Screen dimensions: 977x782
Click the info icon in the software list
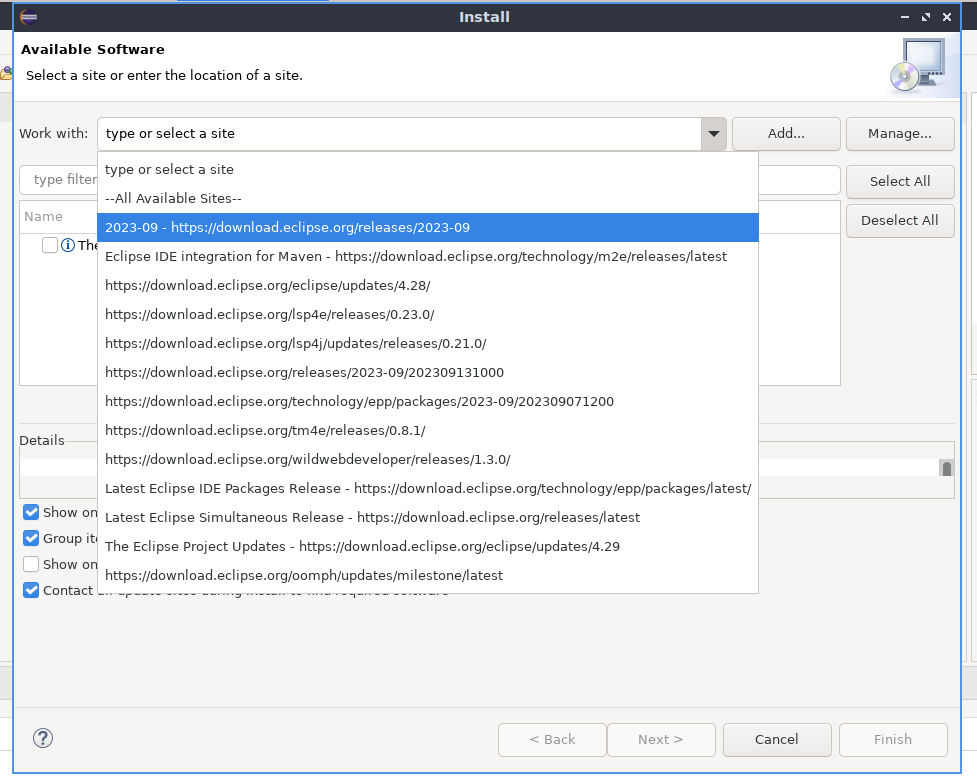(x=68, y=245)
